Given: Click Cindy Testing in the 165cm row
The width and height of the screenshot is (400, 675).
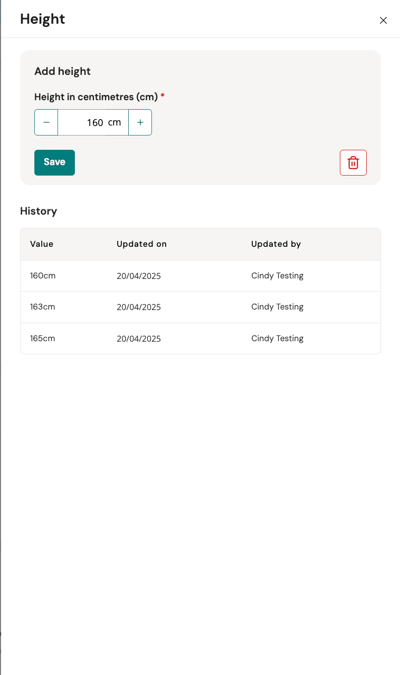Looking at the screenshot, I should coord(277,339).
